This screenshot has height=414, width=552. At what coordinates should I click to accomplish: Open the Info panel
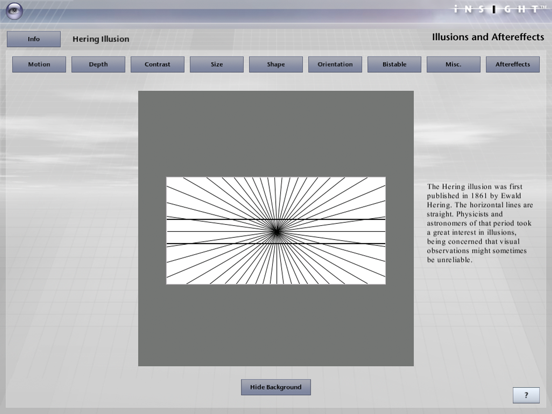pyautogui.click(x=34, y=39)
